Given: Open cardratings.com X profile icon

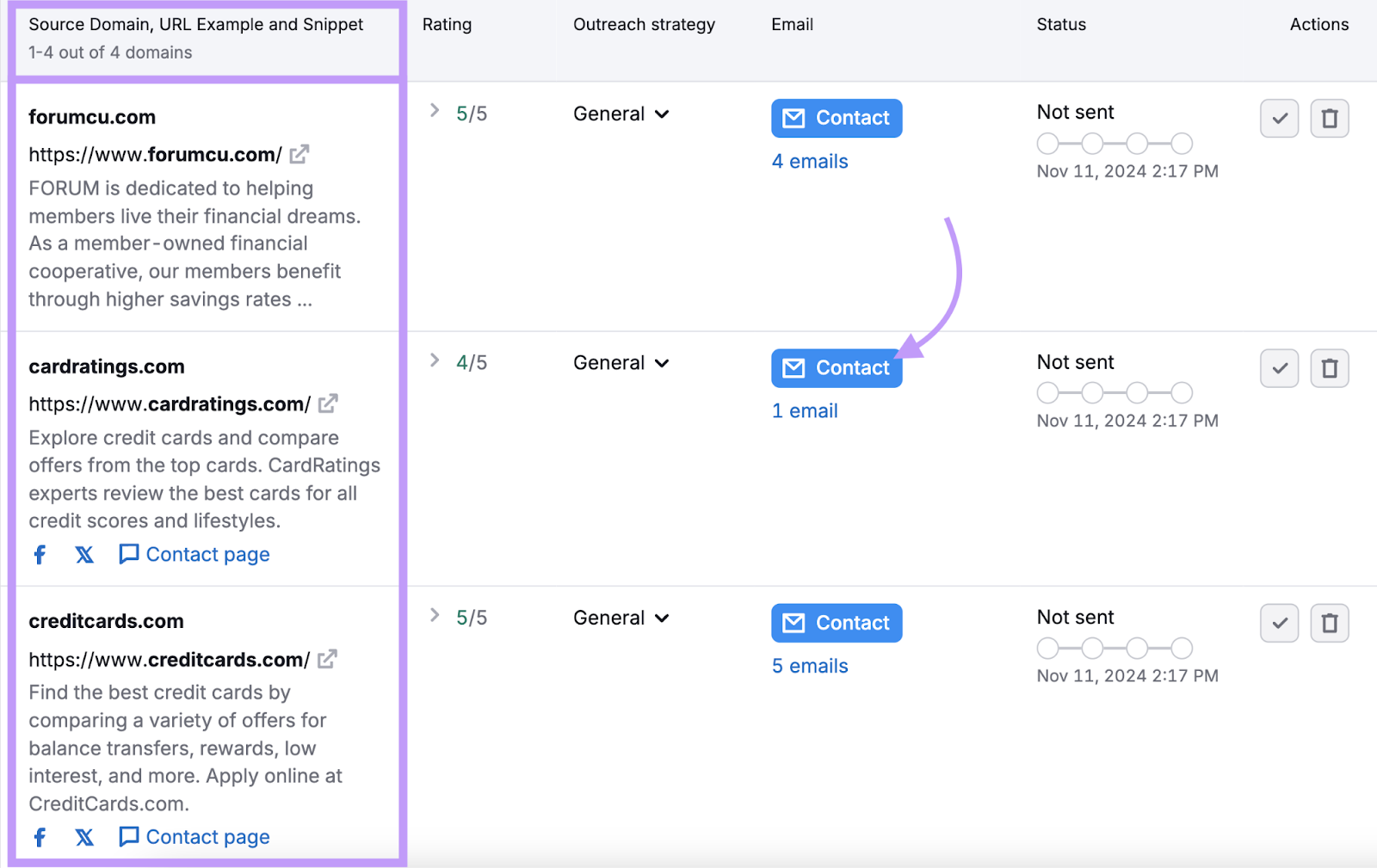Looking at the screenshot, I should [x=84, y=555].
